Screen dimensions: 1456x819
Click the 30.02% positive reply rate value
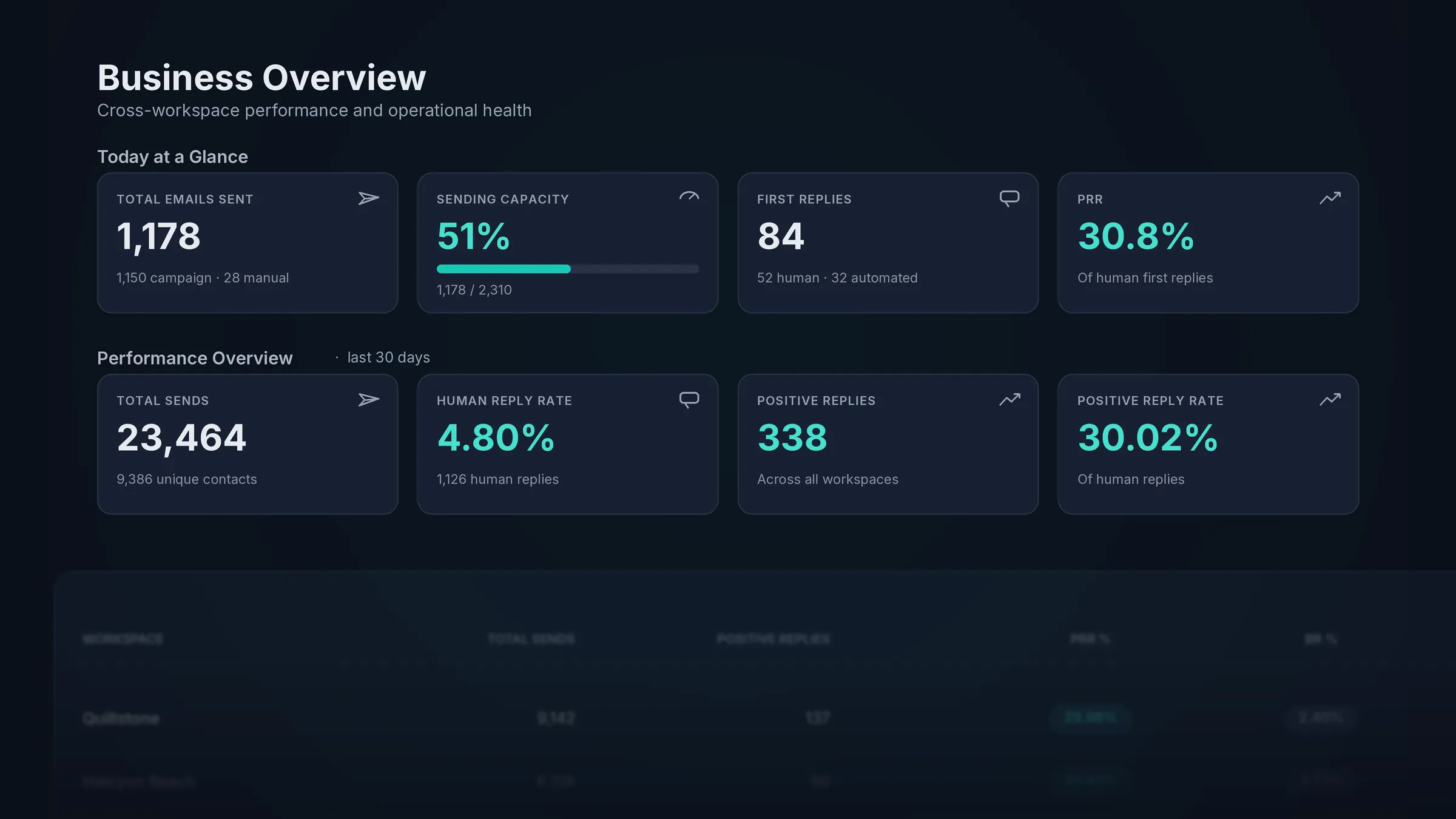pyautogui.click(x=1148, y=437)
